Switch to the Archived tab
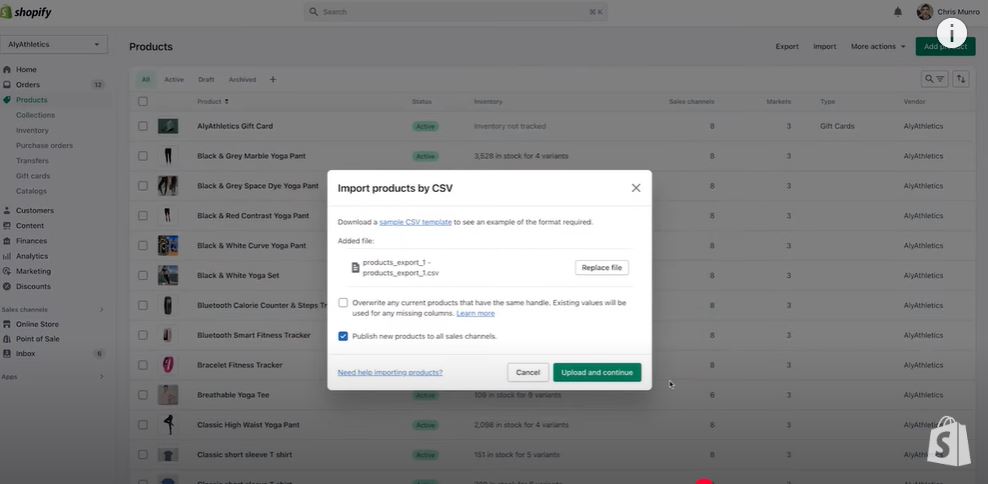The width and height of the screenshot is (988, 484). coord(242,79)
